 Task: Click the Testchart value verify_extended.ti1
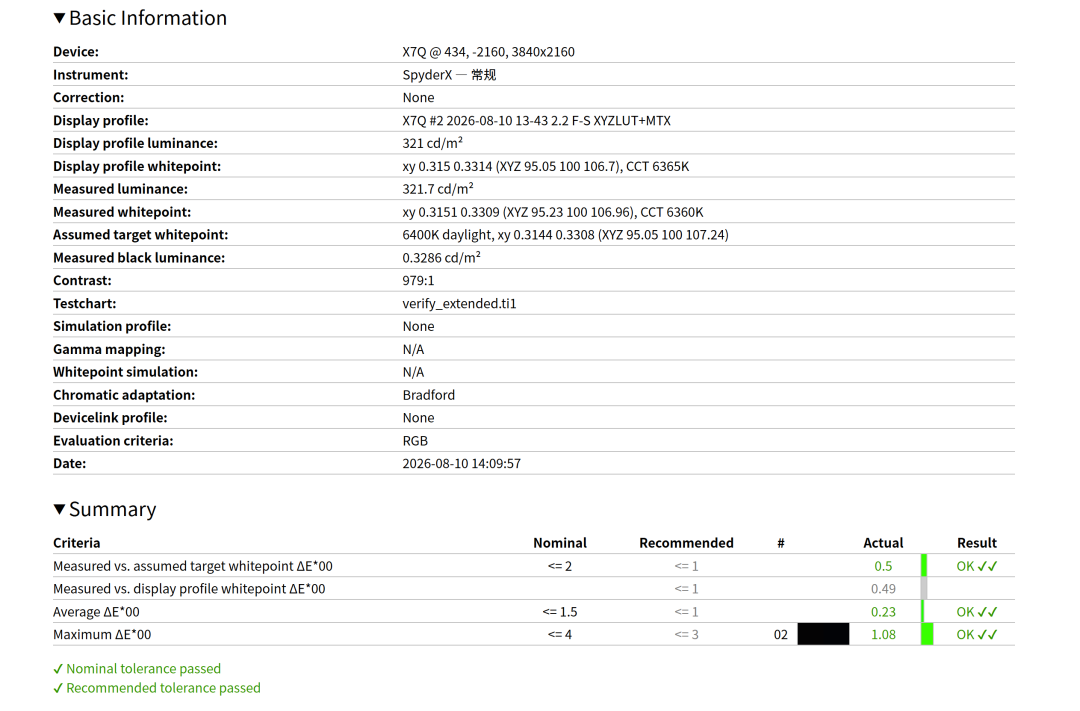459,303
